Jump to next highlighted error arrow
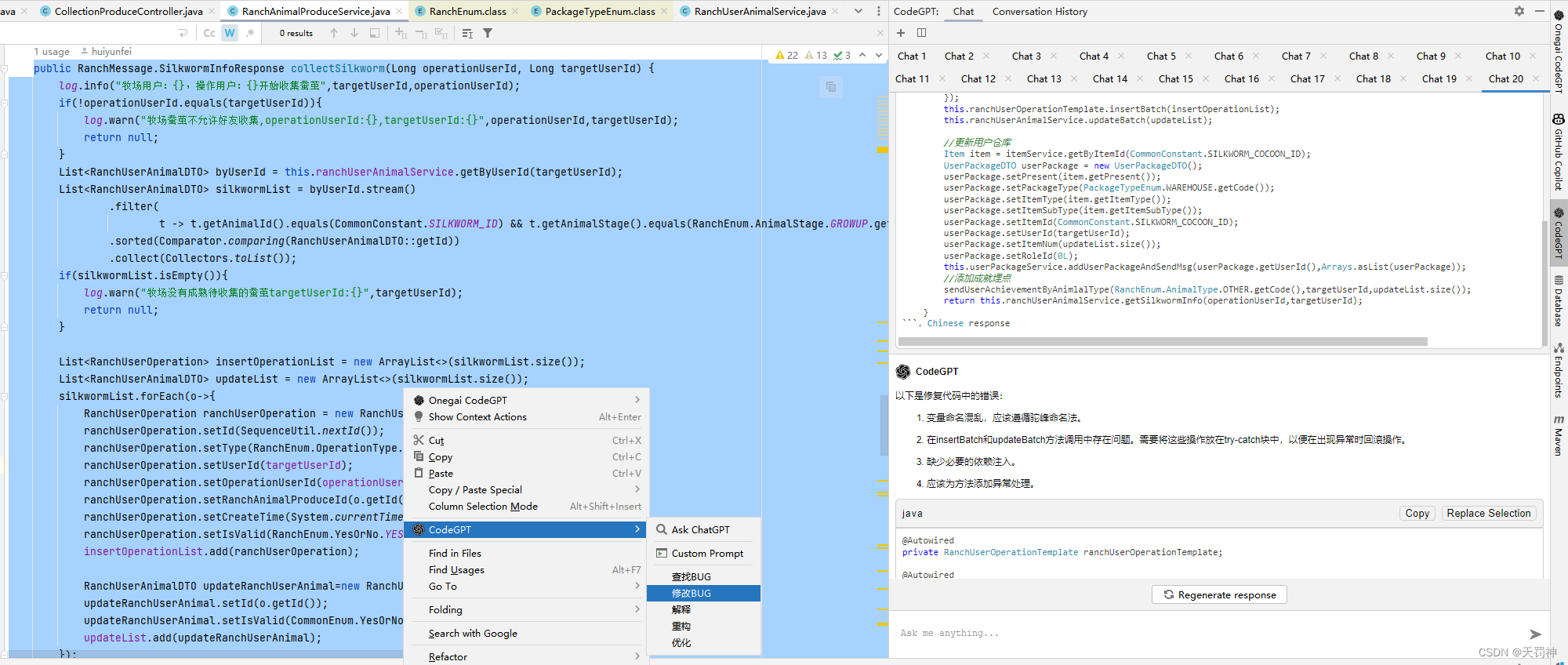1568x665 pixels. pos(879,56)
